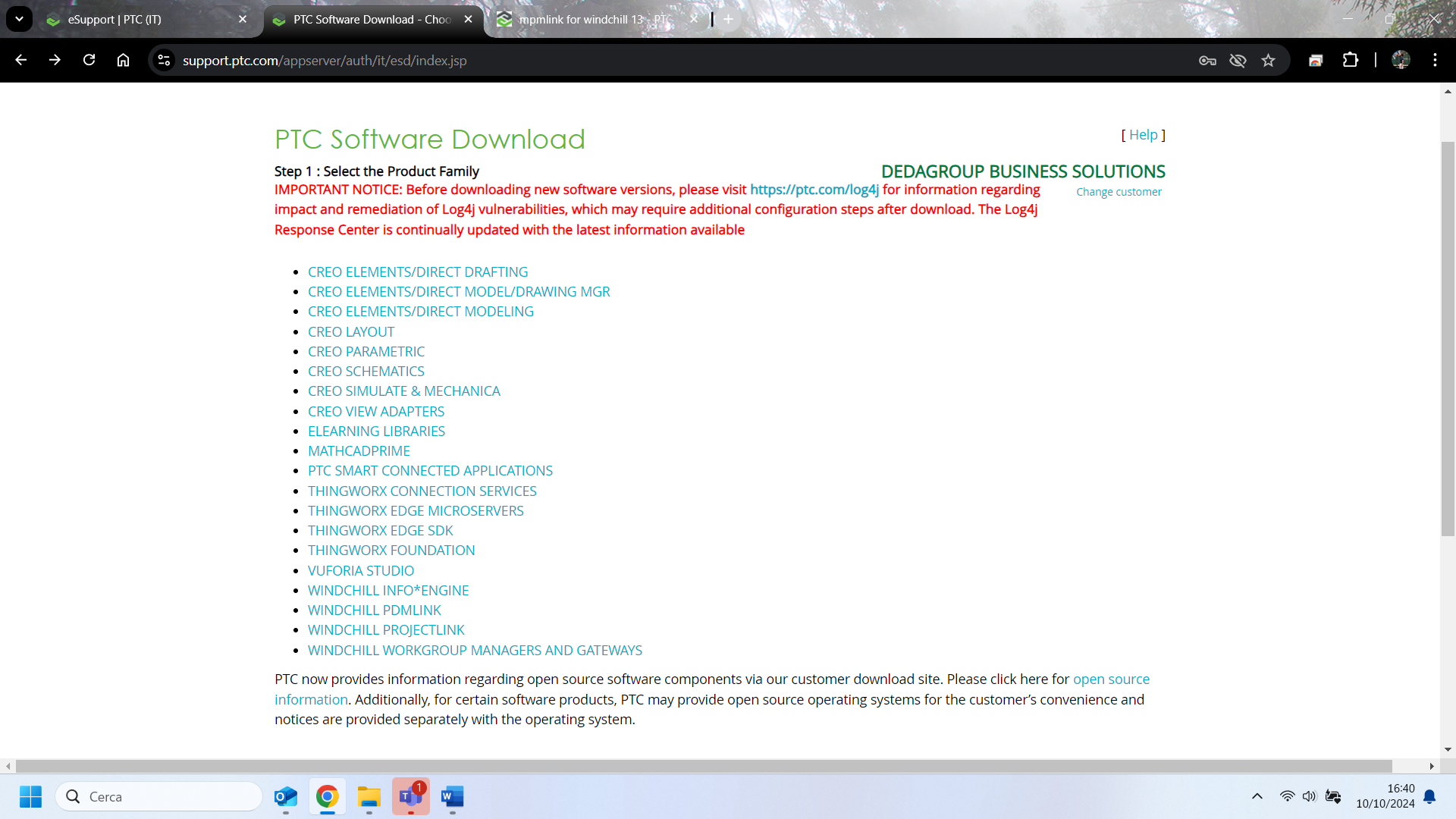Open the Chrome profile avatar

coord(1401,60)
